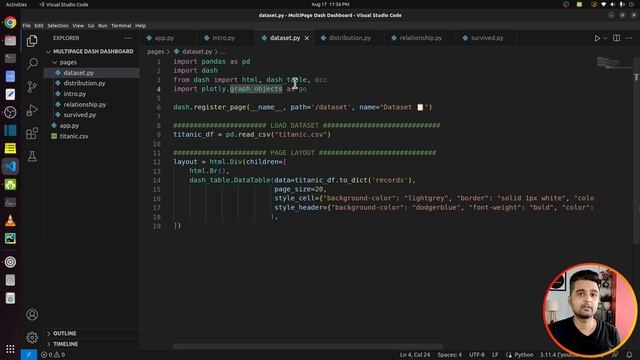This screenshot has width=640, height=360.
Task: Open the remote window indicator in status bar
Action: [29, 354]
